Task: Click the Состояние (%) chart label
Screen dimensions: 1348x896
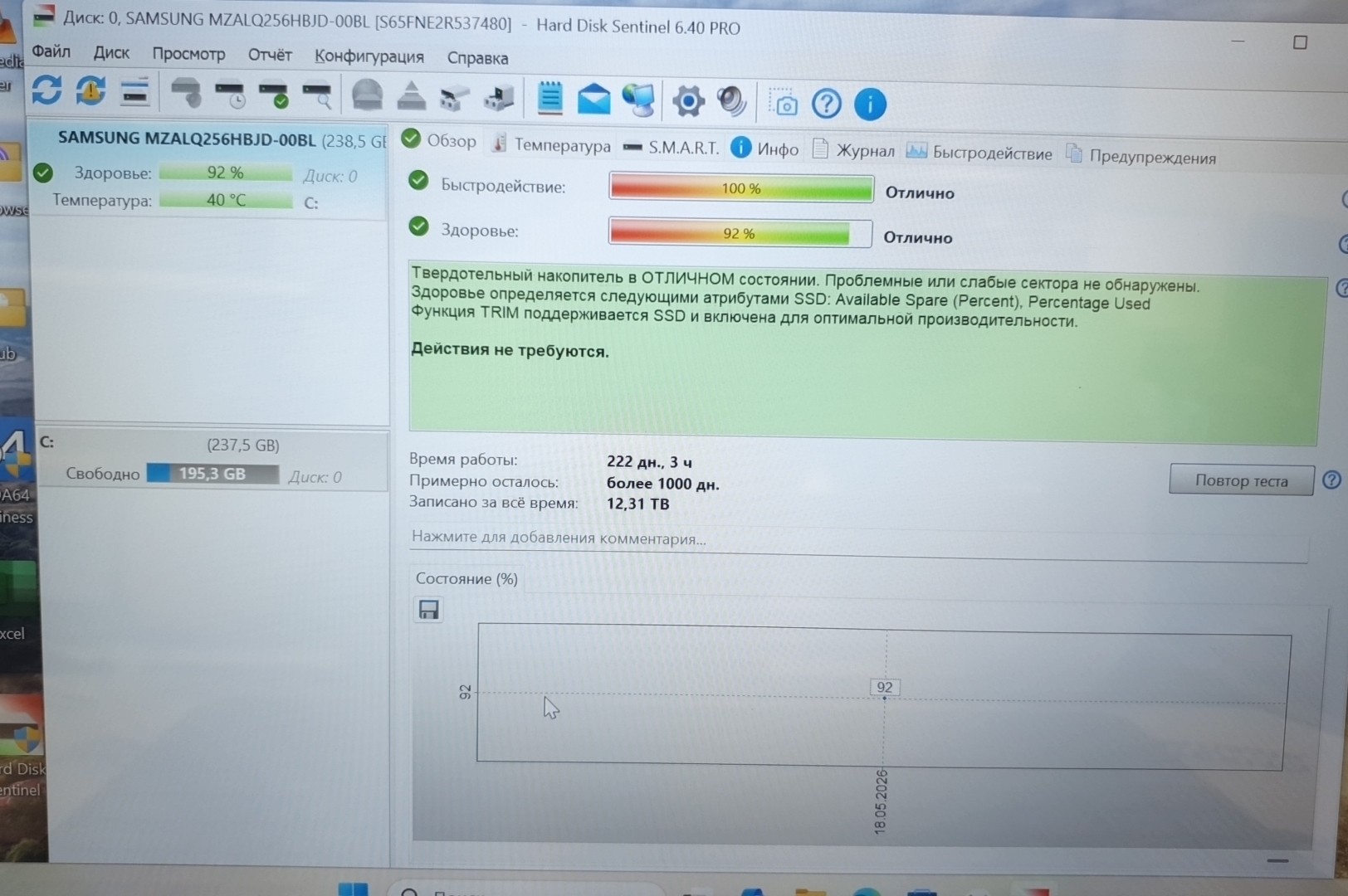Action: [466, 578]
